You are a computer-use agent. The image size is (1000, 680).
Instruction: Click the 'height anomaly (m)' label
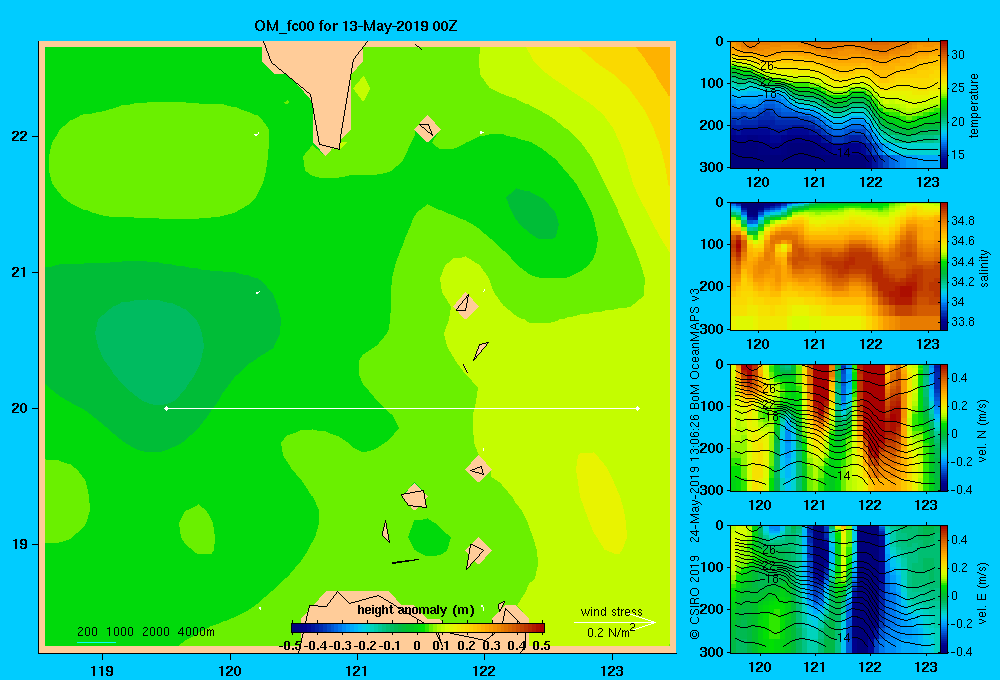416,610
